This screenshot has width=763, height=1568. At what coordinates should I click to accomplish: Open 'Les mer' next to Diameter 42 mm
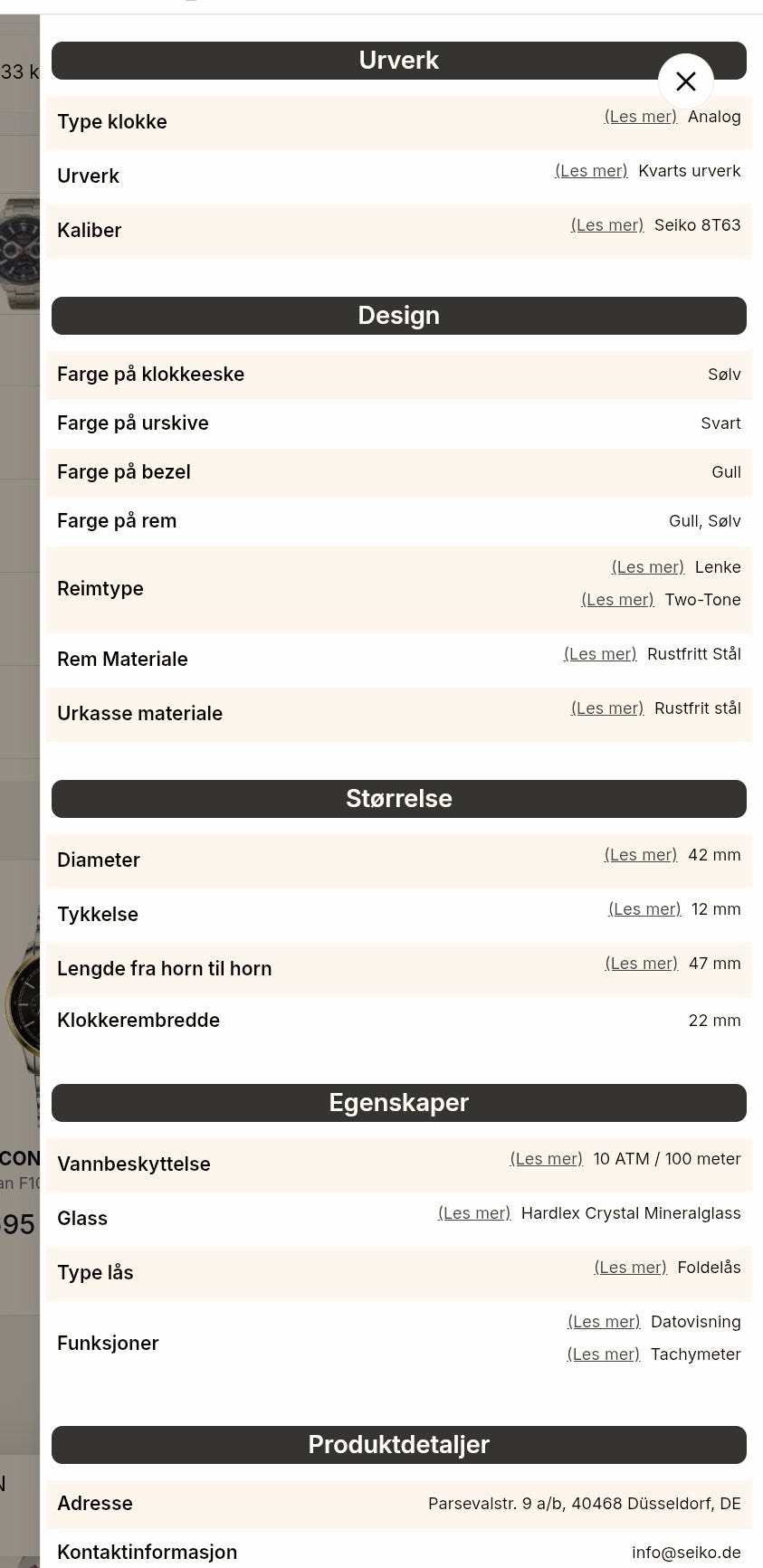tap(640, 855)
